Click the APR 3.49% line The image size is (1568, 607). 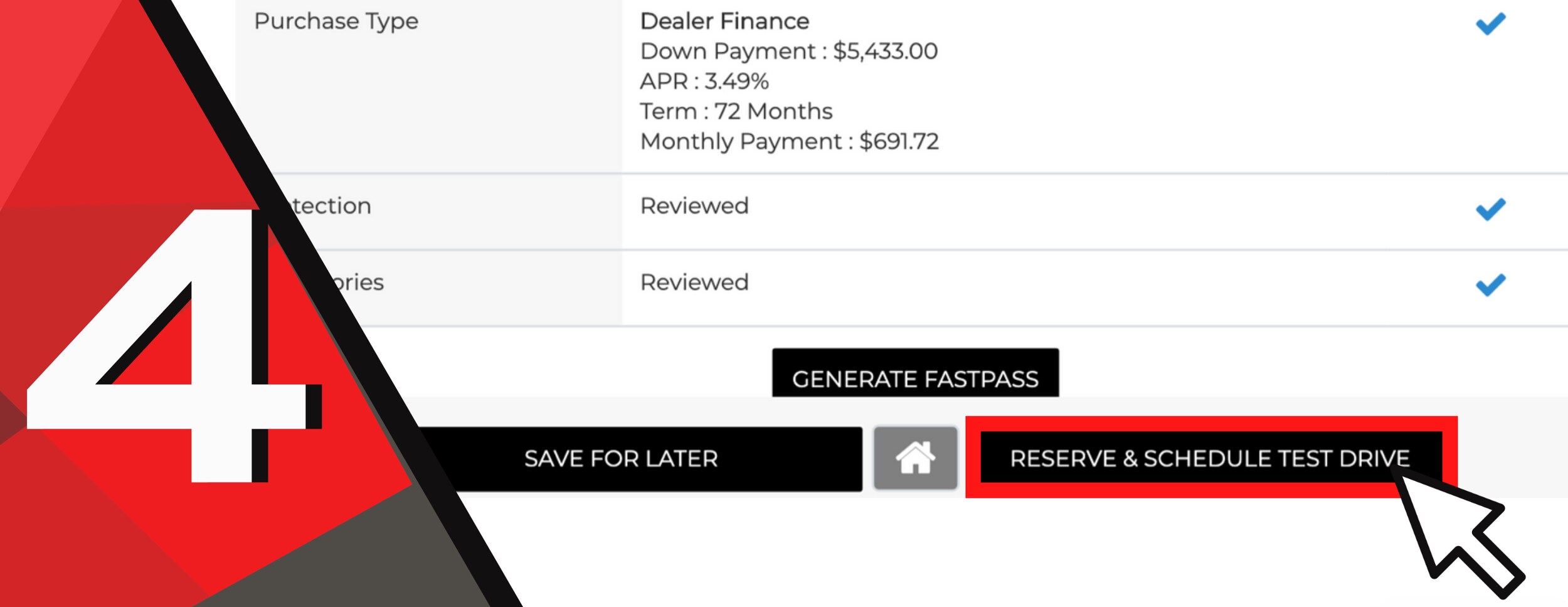click(x=704, y=82)
